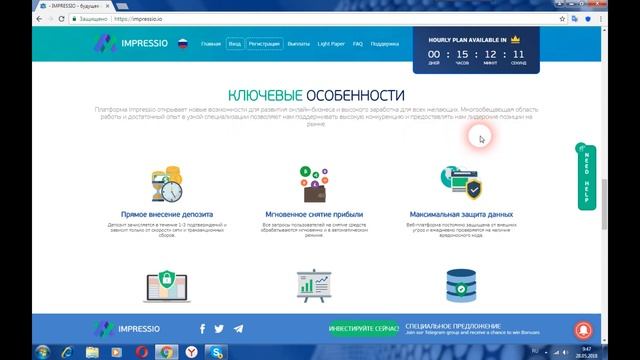The image size is (640, 360).
Task: Open a new browser tab
Action: point(122,6)
